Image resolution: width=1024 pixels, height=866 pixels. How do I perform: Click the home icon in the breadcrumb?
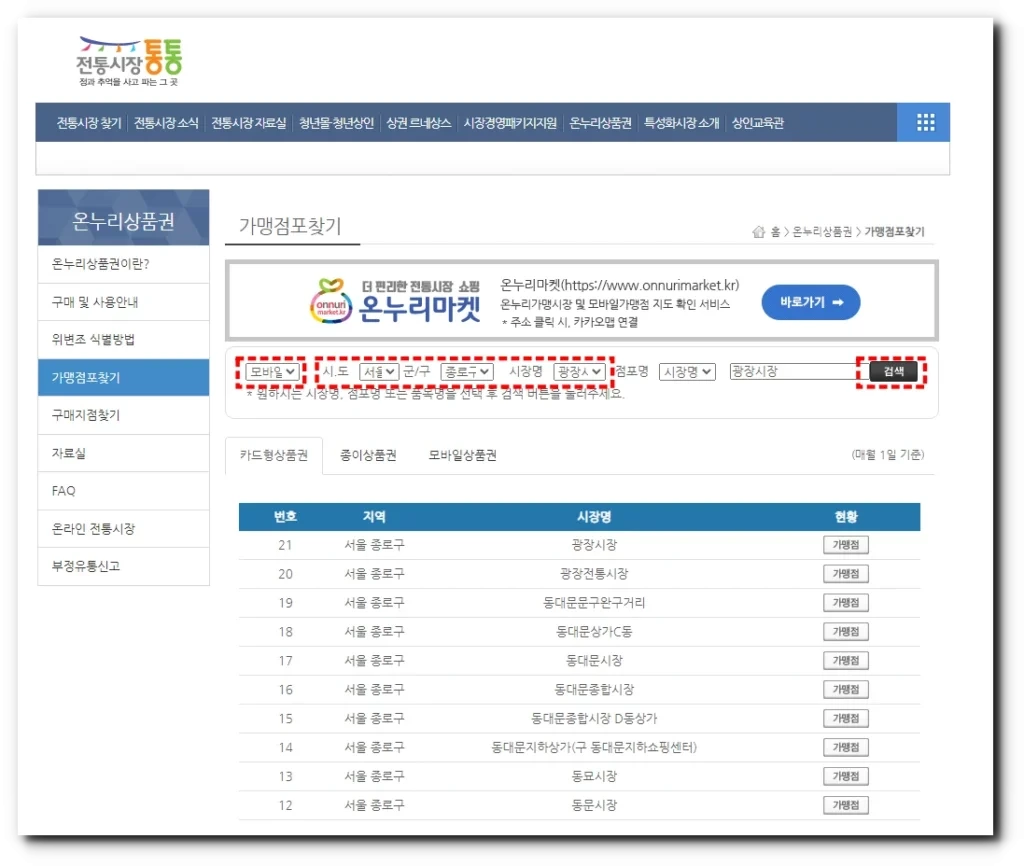[758, 229]
